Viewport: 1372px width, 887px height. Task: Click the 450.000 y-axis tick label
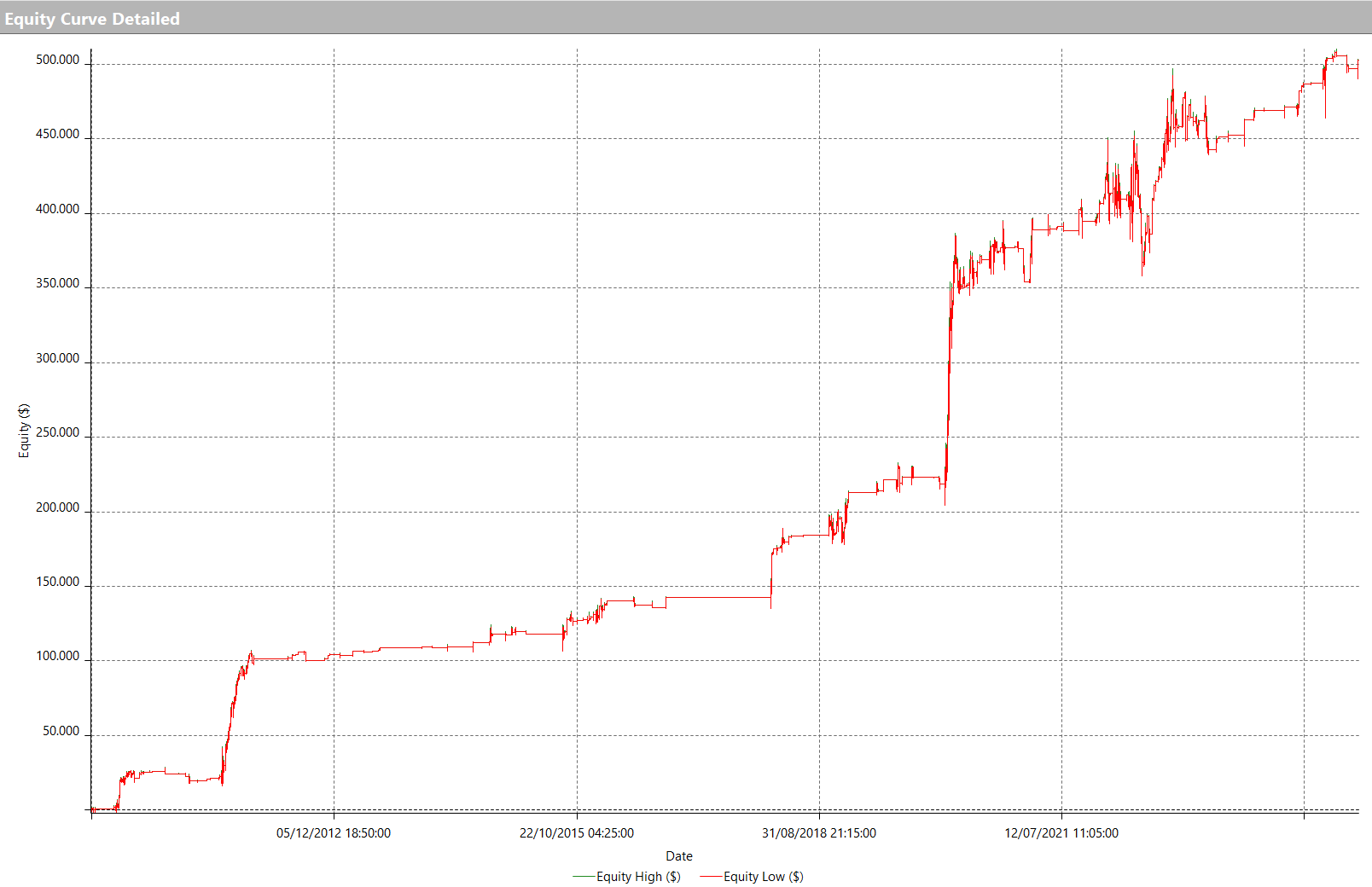(x=57, y=135)
